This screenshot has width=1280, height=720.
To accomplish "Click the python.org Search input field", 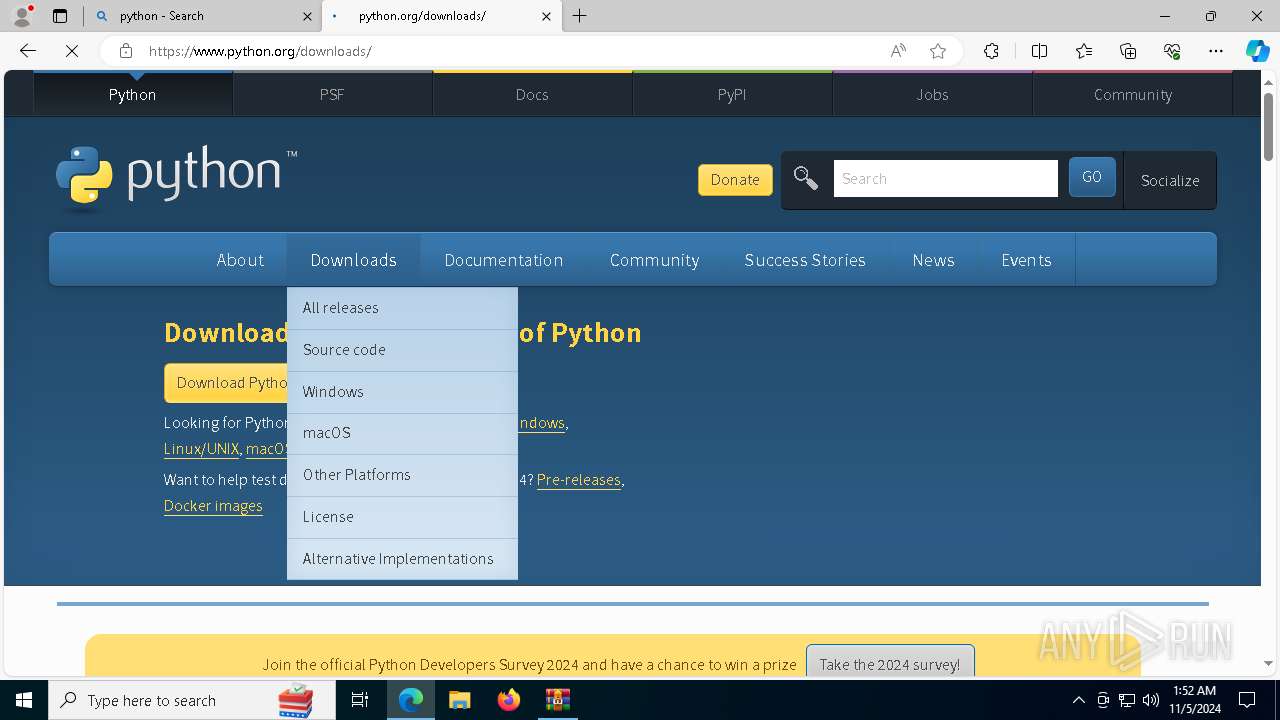I will pos(945,178).
